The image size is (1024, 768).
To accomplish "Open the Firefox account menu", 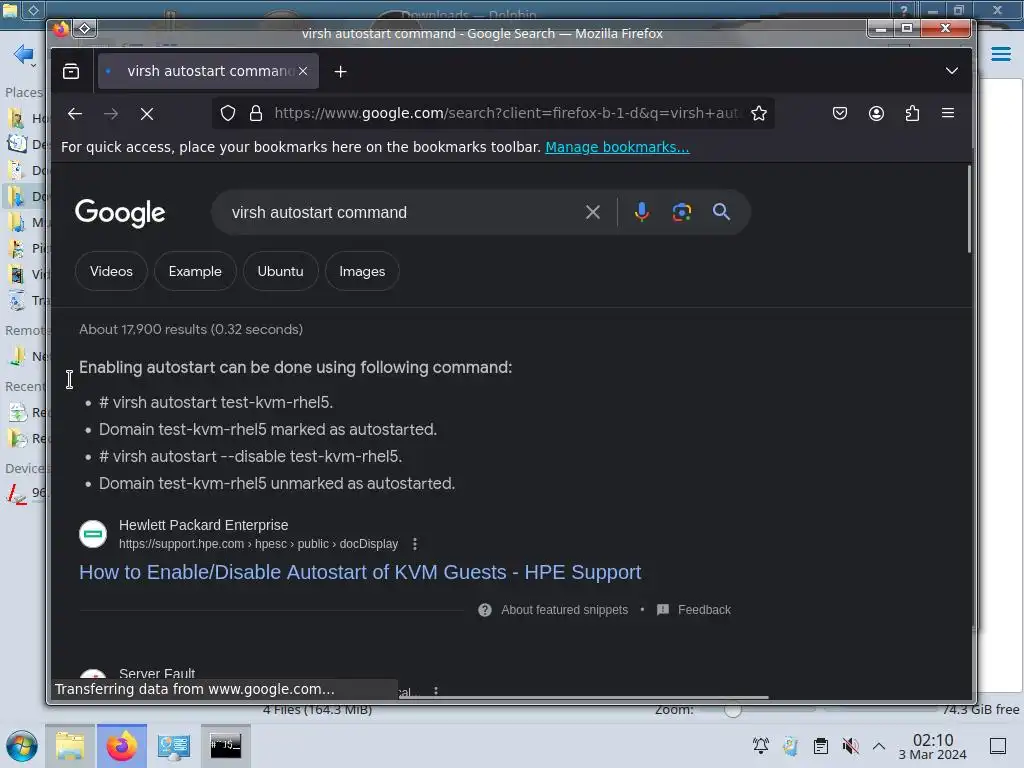I will [876, 114].
